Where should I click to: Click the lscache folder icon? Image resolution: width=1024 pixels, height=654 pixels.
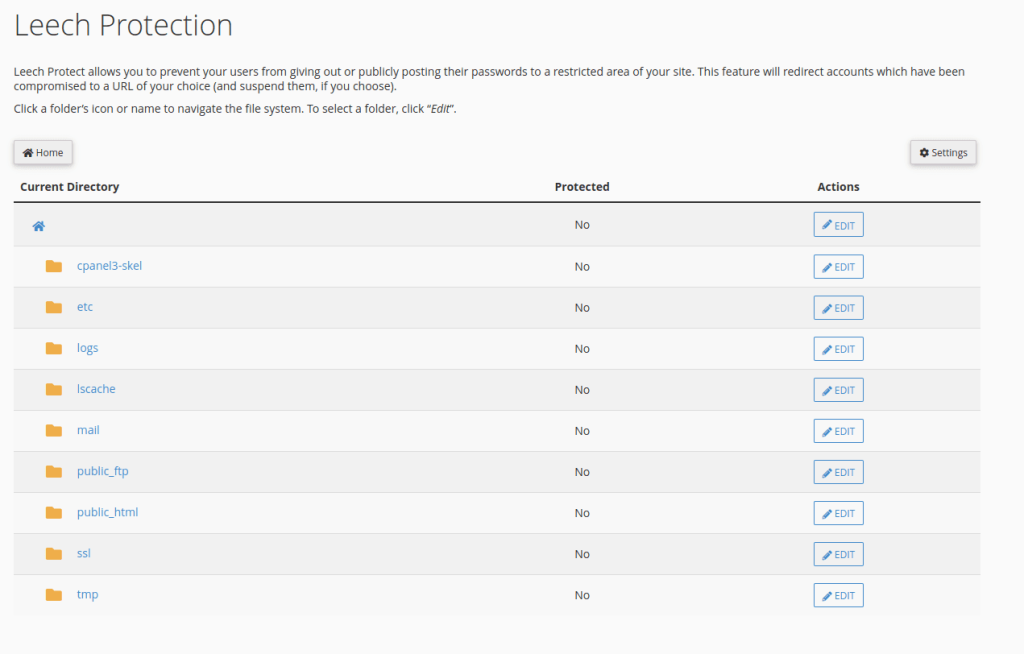(54, 389)
